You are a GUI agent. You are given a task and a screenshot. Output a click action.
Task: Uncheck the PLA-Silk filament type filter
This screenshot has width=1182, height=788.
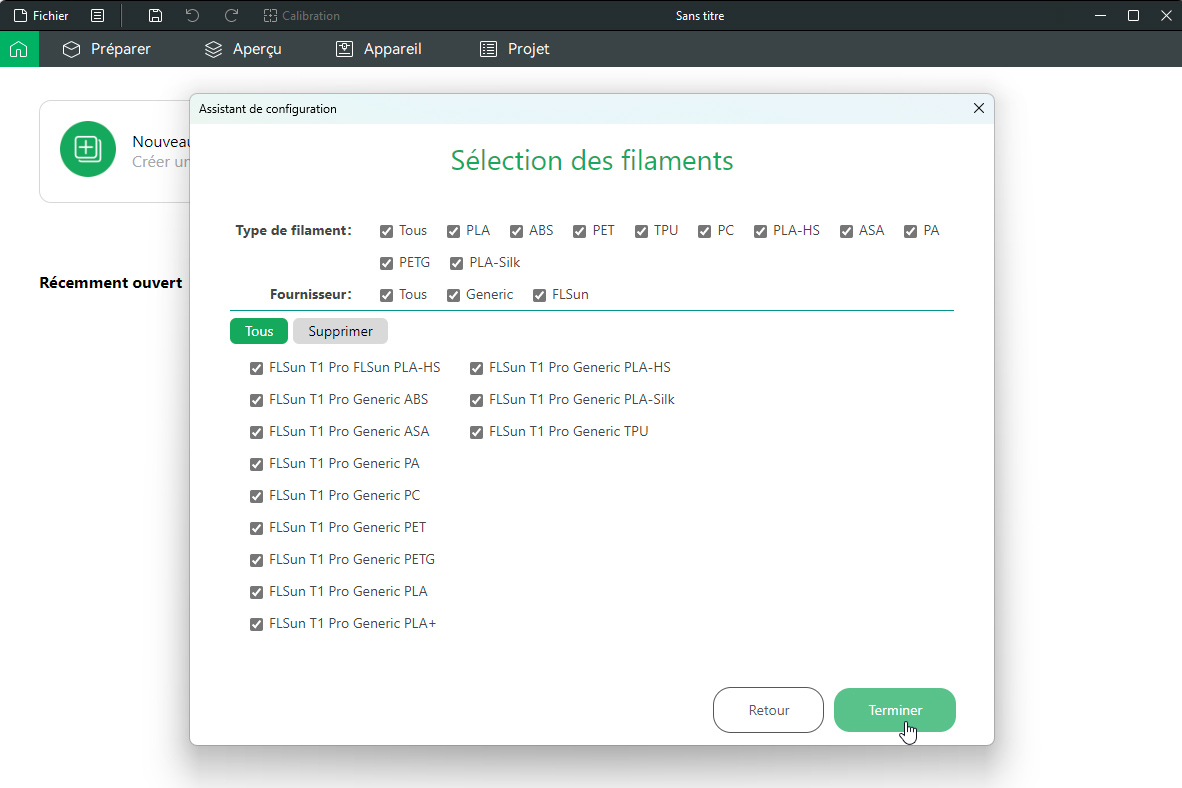pos(457,263)
